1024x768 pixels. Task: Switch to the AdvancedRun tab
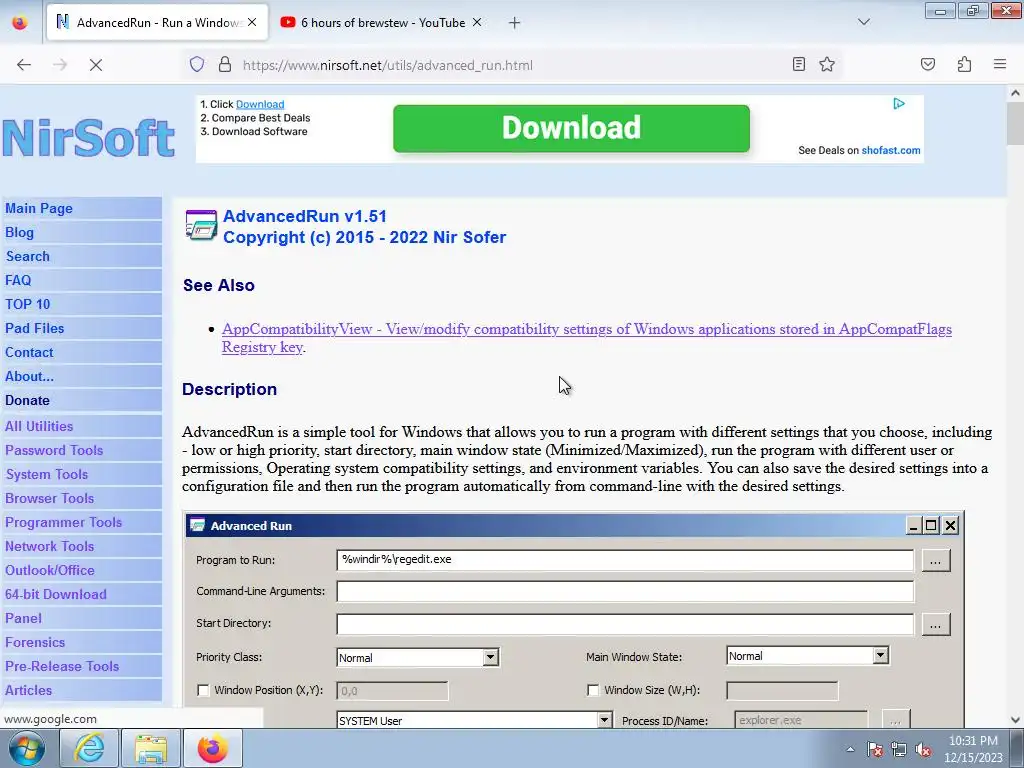[x=157, y=22]
